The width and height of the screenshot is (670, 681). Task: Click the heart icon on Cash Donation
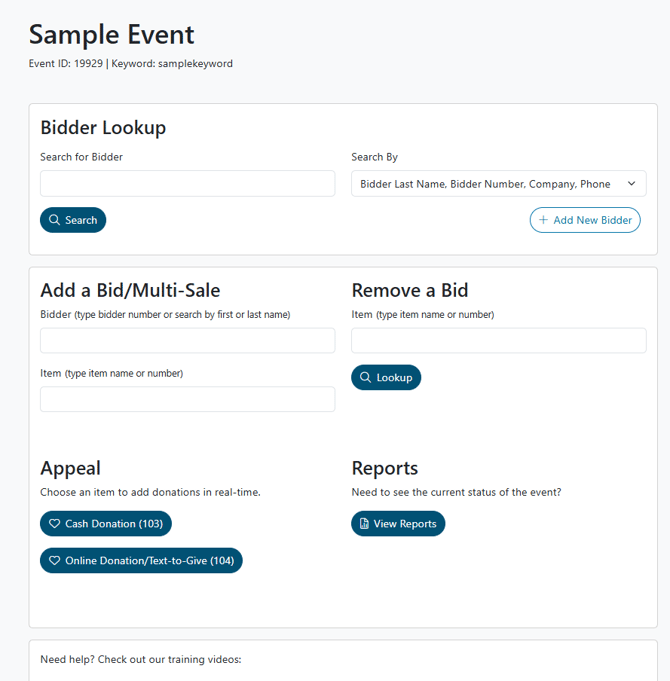55,524
